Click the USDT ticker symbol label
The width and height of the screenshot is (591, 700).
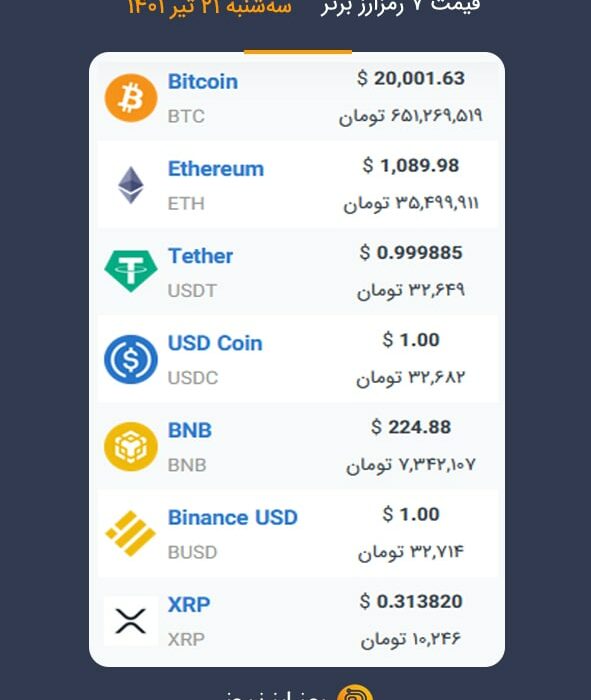192,291
